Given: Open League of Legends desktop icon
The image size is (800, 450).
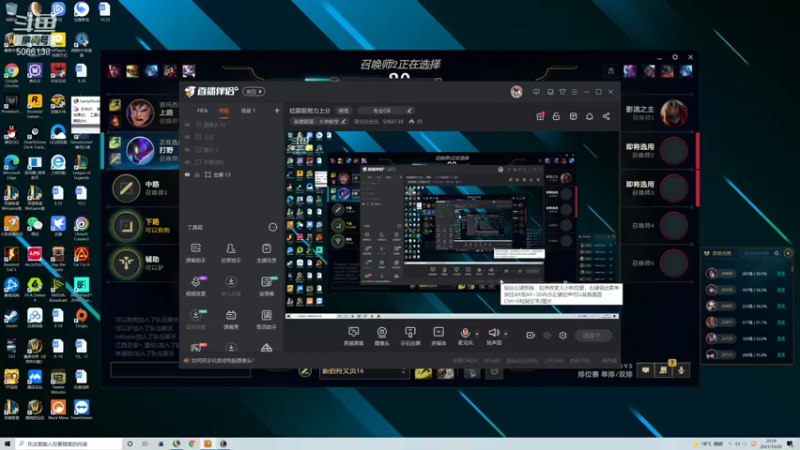Looking at the screenshot, I should pos(81,166).
